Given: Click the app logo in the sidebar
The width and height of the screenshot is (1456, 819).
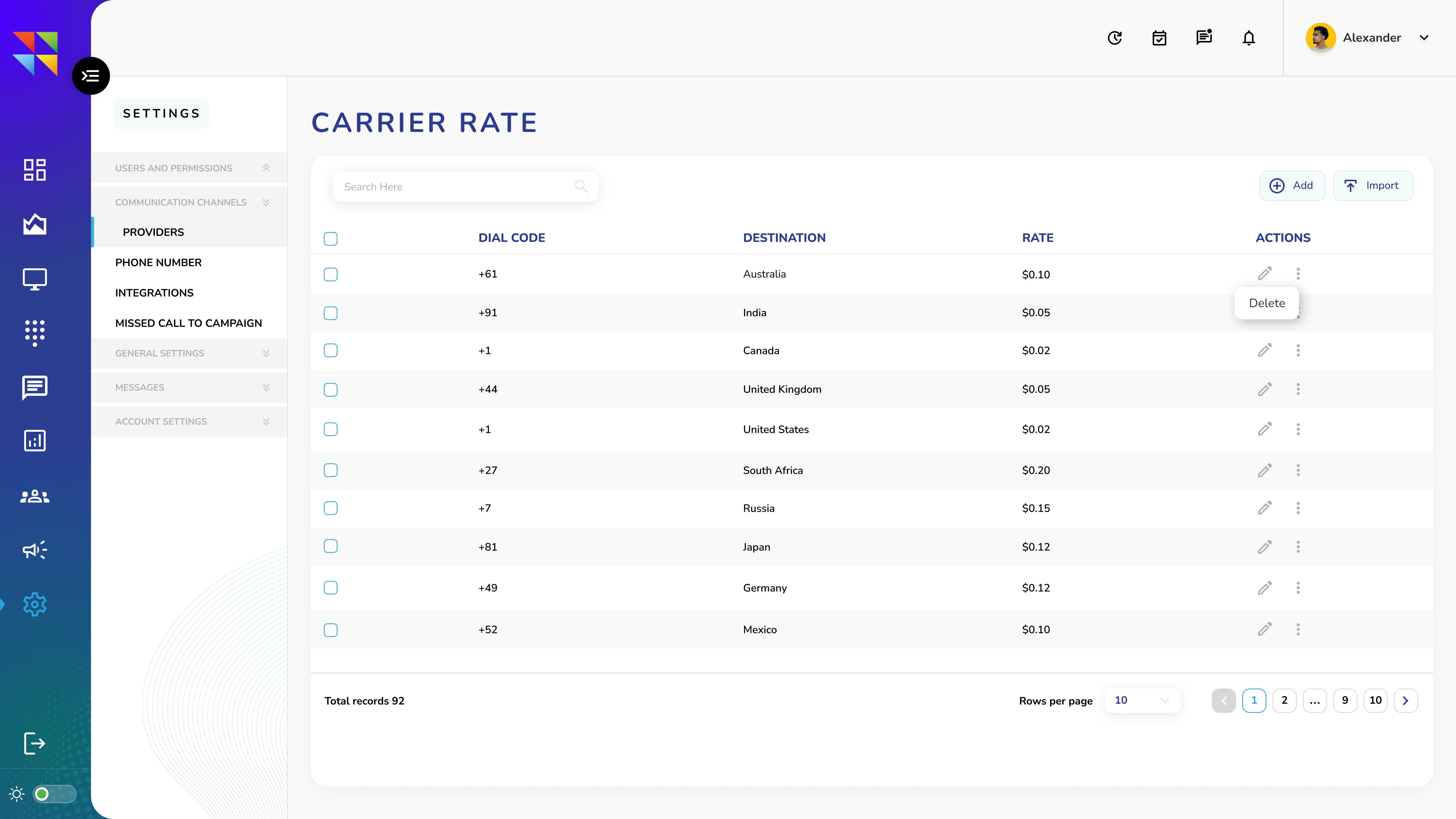Looking at the screenshot, I should coord(35,54).
